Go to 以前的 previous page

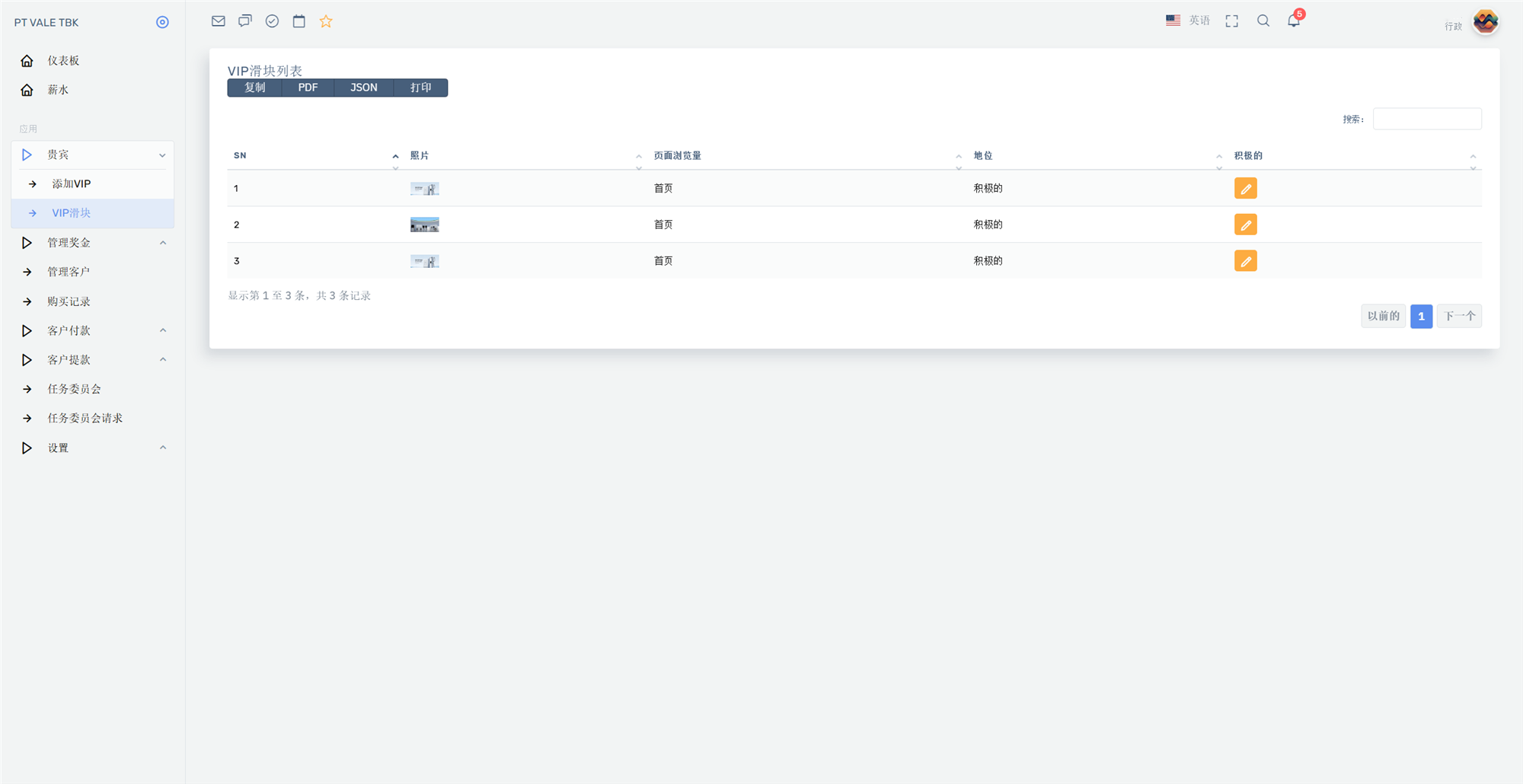[x=1383, y=316]
